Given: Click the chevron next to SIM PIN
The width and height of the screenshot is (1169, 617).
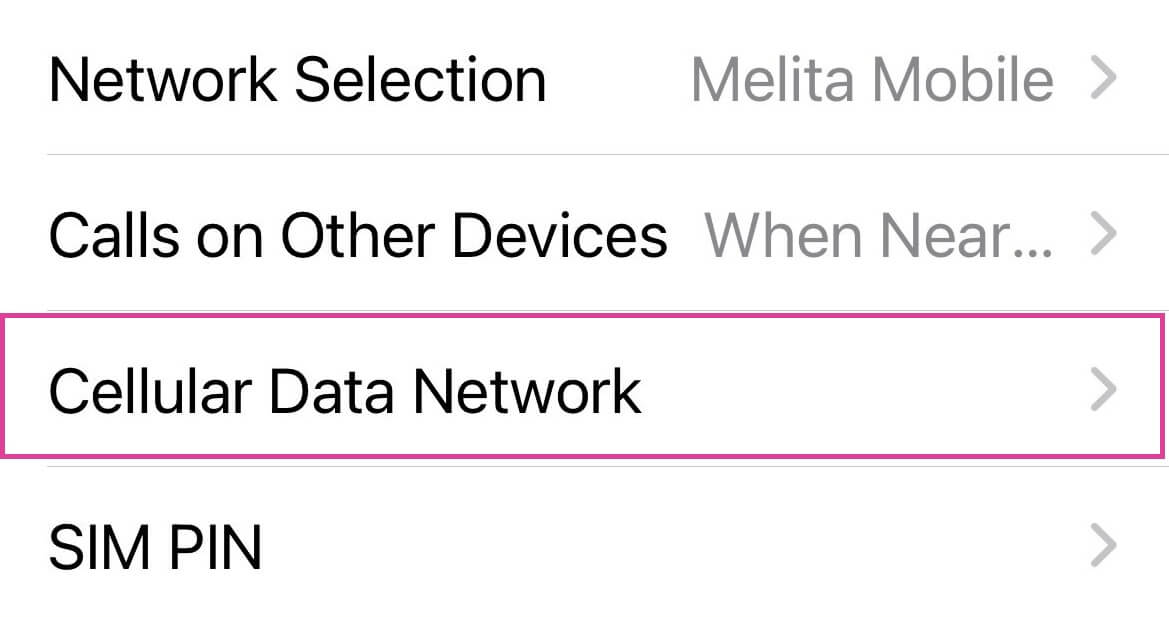Looking at the screenshot, I should pos(1102,546).
